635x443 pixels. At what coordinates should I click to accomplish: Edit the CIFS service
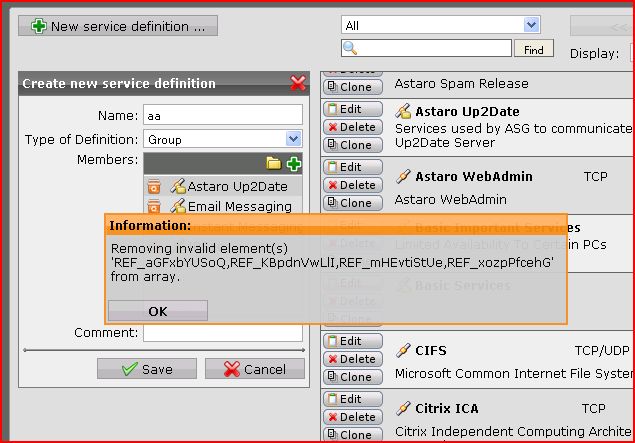[x=353, y=341]
